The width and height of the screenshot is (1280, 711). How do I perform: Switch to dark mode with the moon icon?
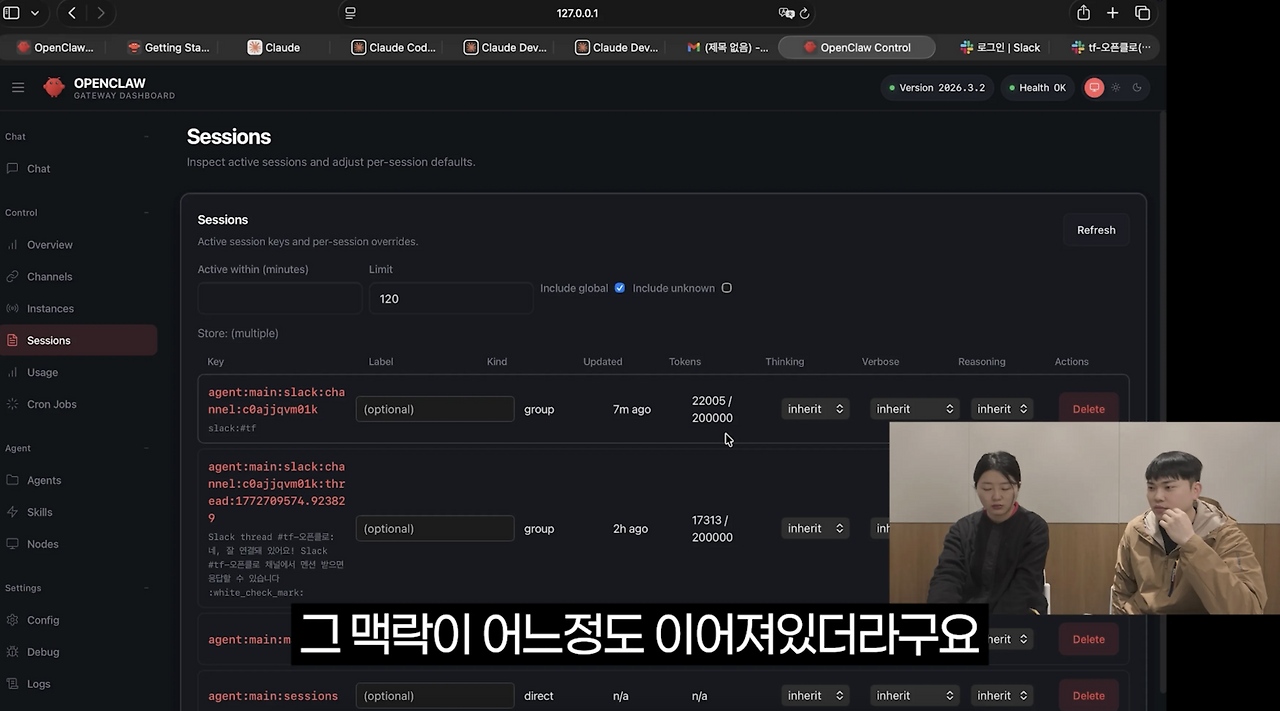[1137, 87]
